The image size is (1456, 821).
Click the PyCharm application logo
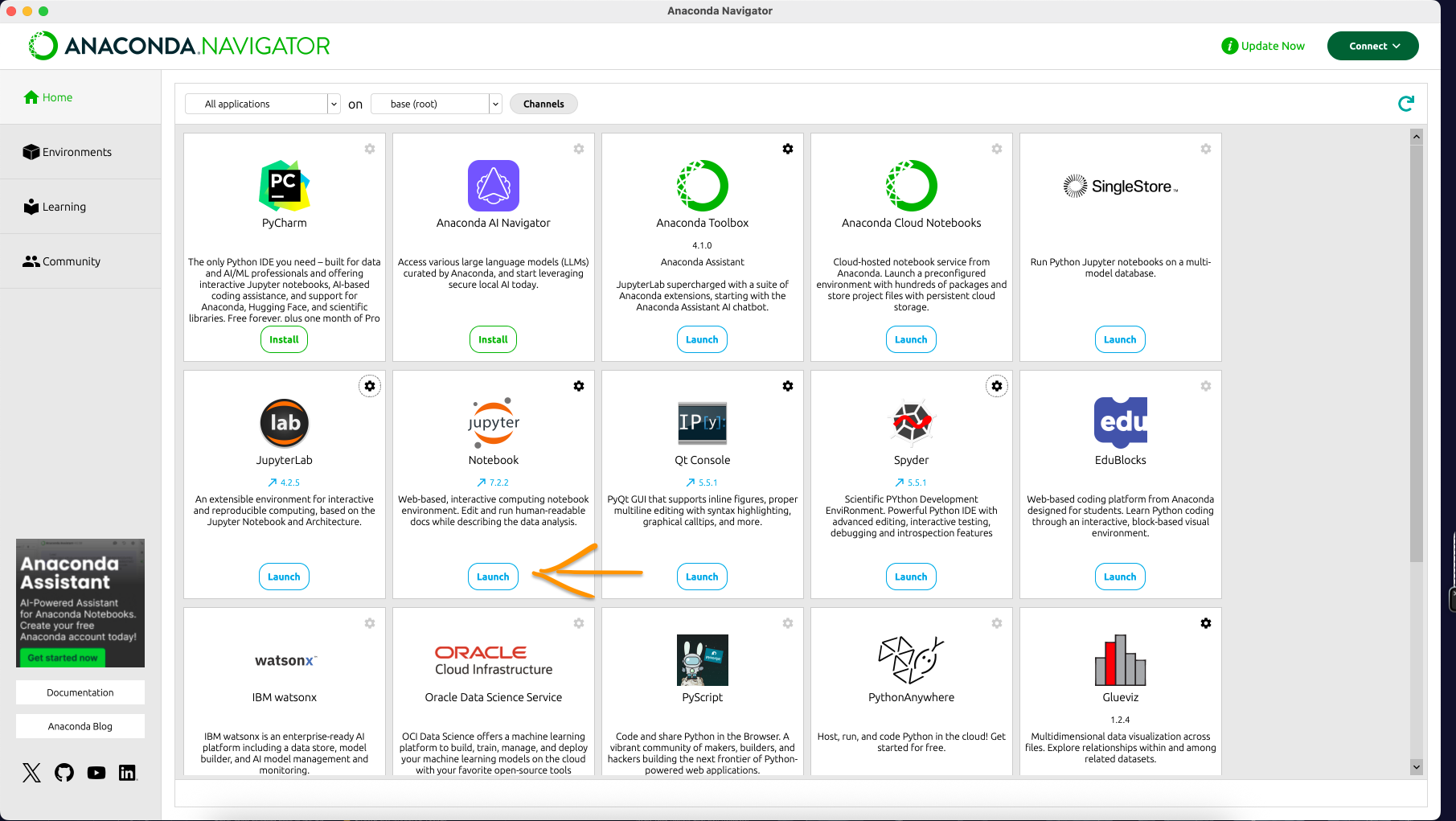tap(285, 186)
